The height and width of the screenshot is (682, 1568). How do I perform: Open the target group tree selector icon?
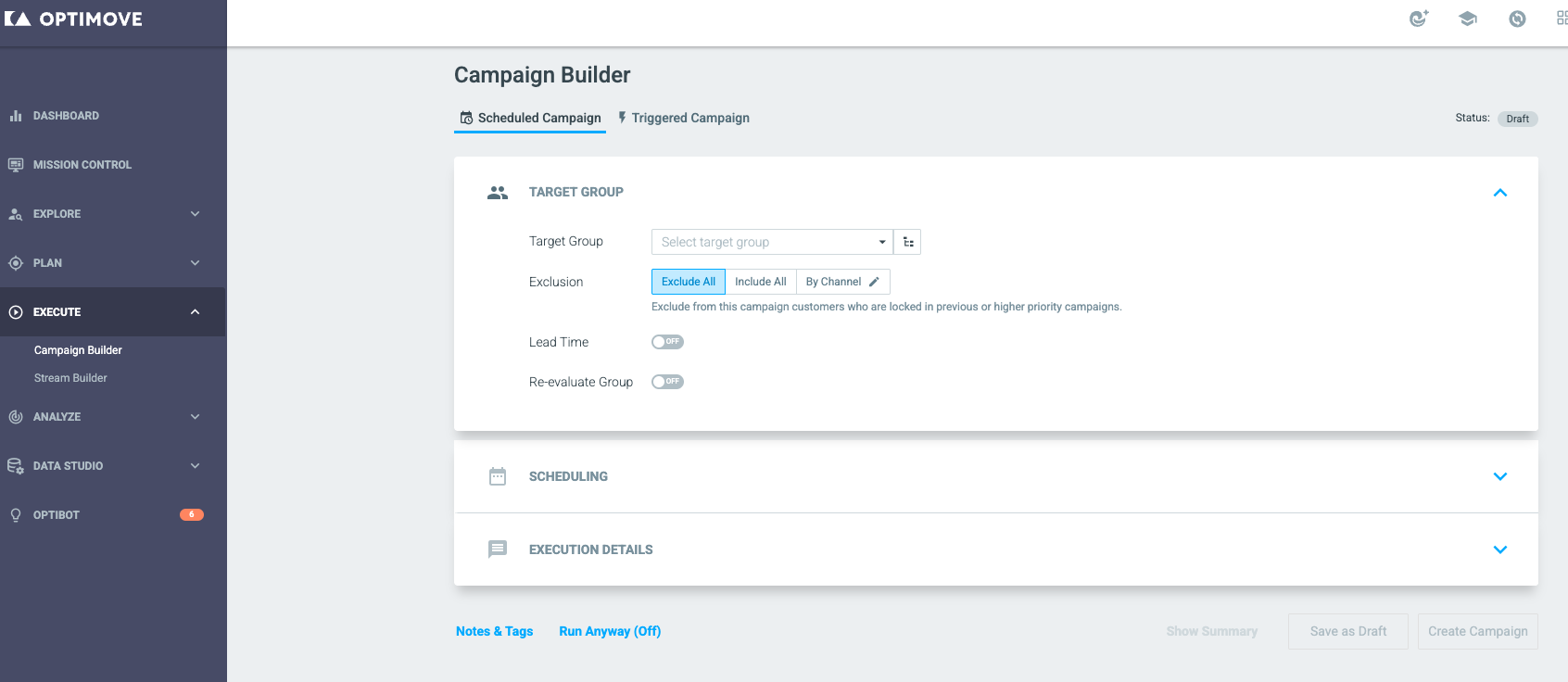[x=908, y=242]
